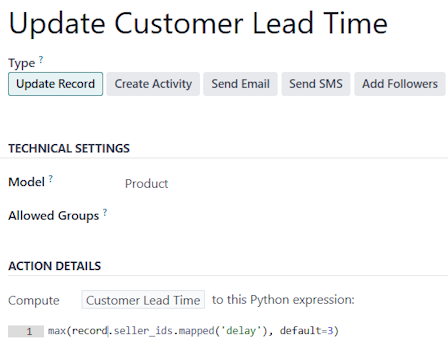
Task: Open the Customer Lead Time field selector
Action: pyautogui.click(x=143, y=300)
